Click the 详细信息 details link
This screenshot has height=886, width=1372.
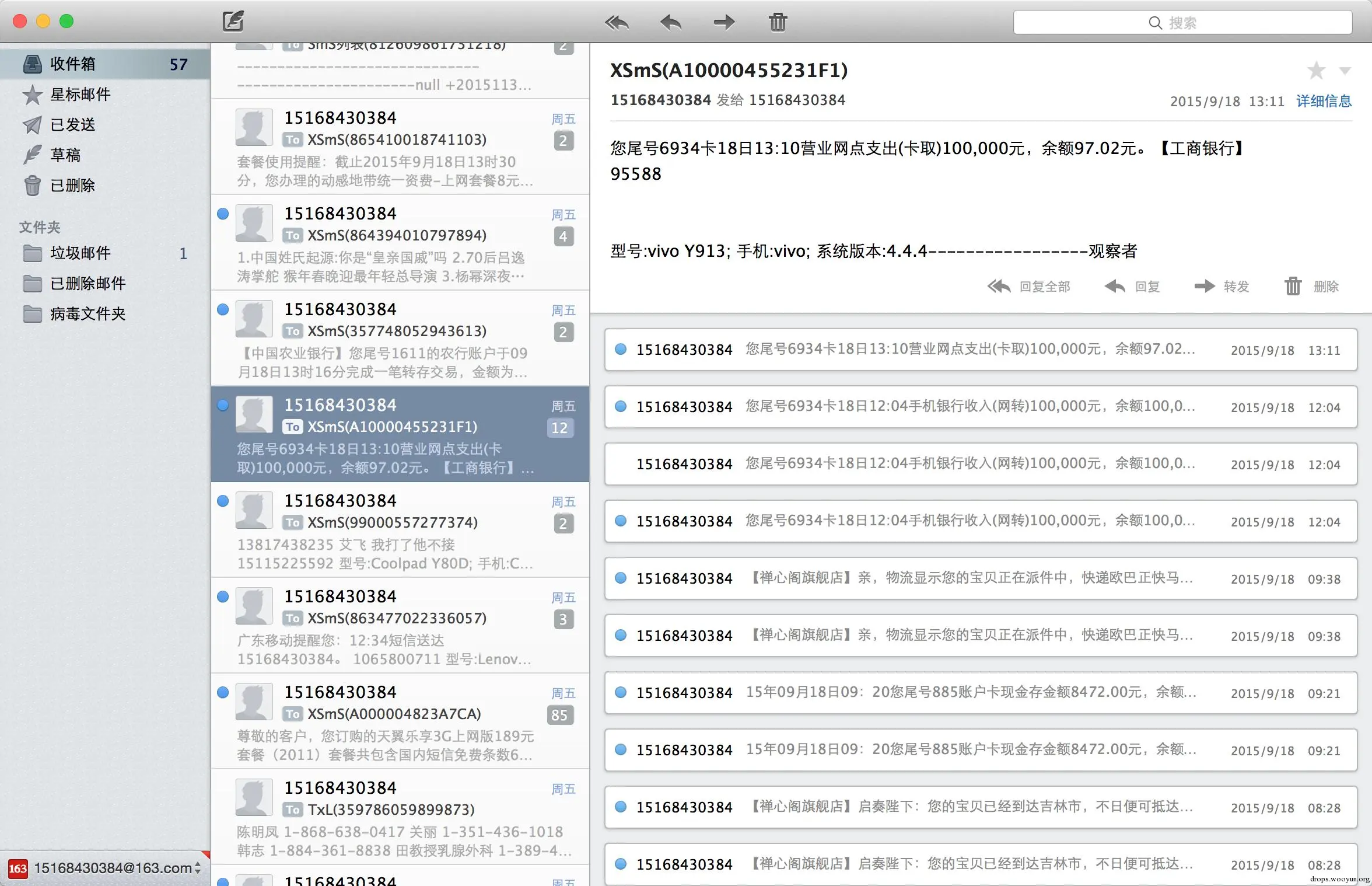(x=1323, y=101)
